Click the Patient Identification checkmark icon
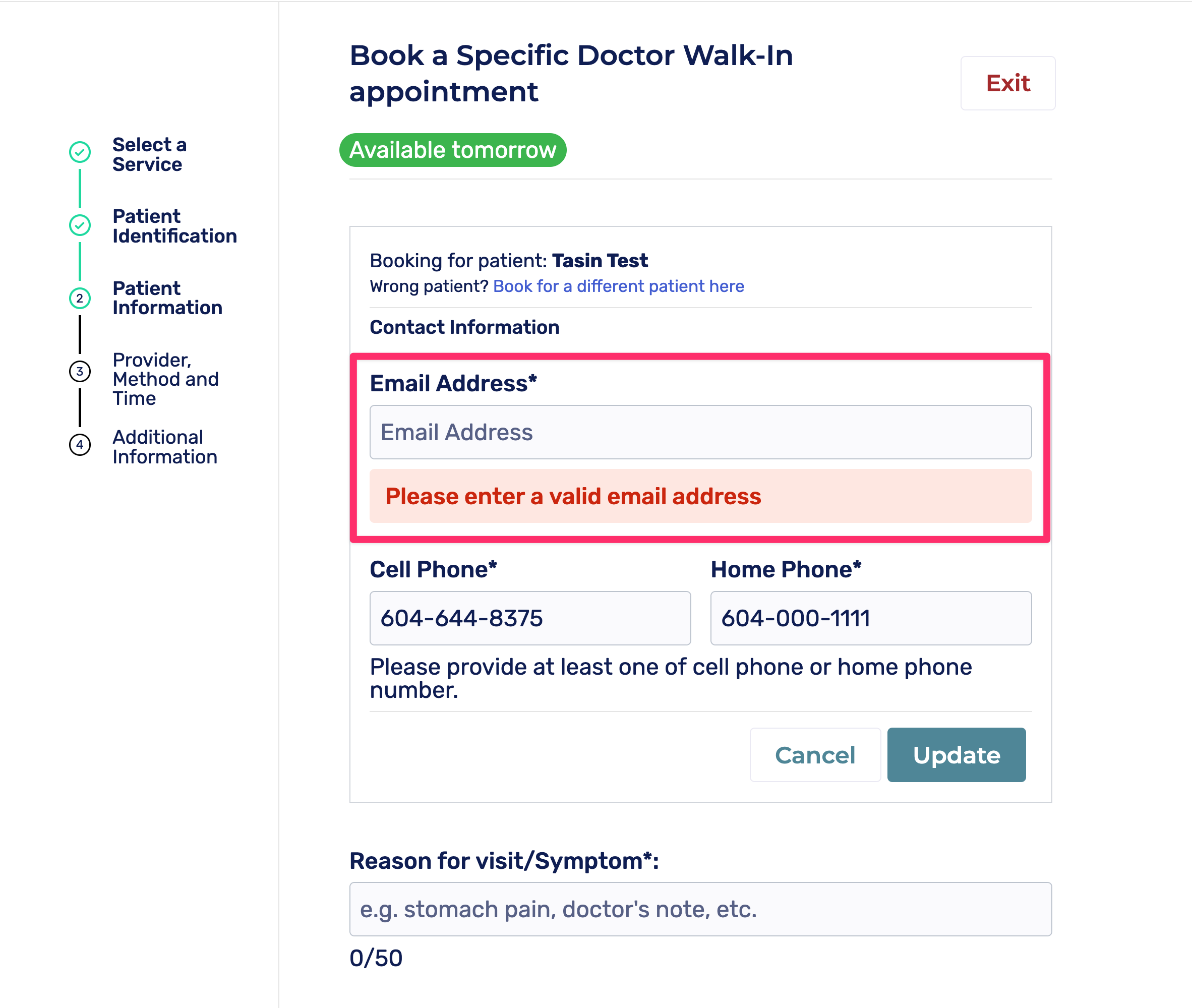Image resolution: width=1192 pixels, height=1008 pixels. [x=80, y=225]
